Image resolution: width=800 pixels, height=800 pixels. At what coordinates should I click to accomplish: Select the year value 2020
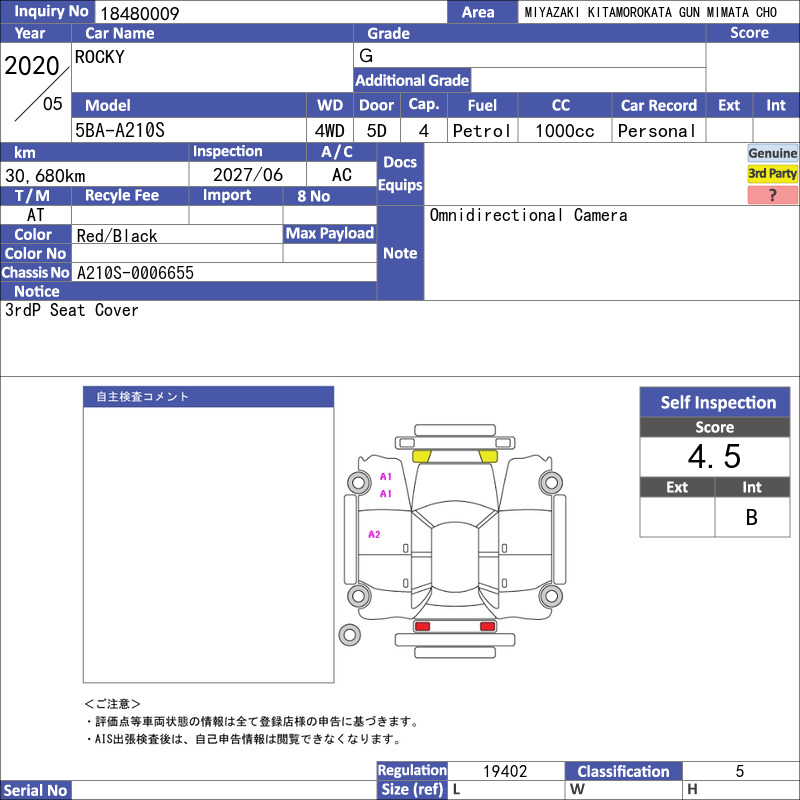32,66
